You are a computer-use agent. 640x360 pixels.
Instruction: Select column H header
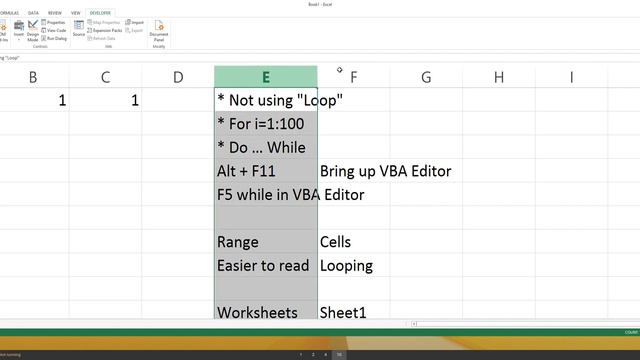(499, 77)
